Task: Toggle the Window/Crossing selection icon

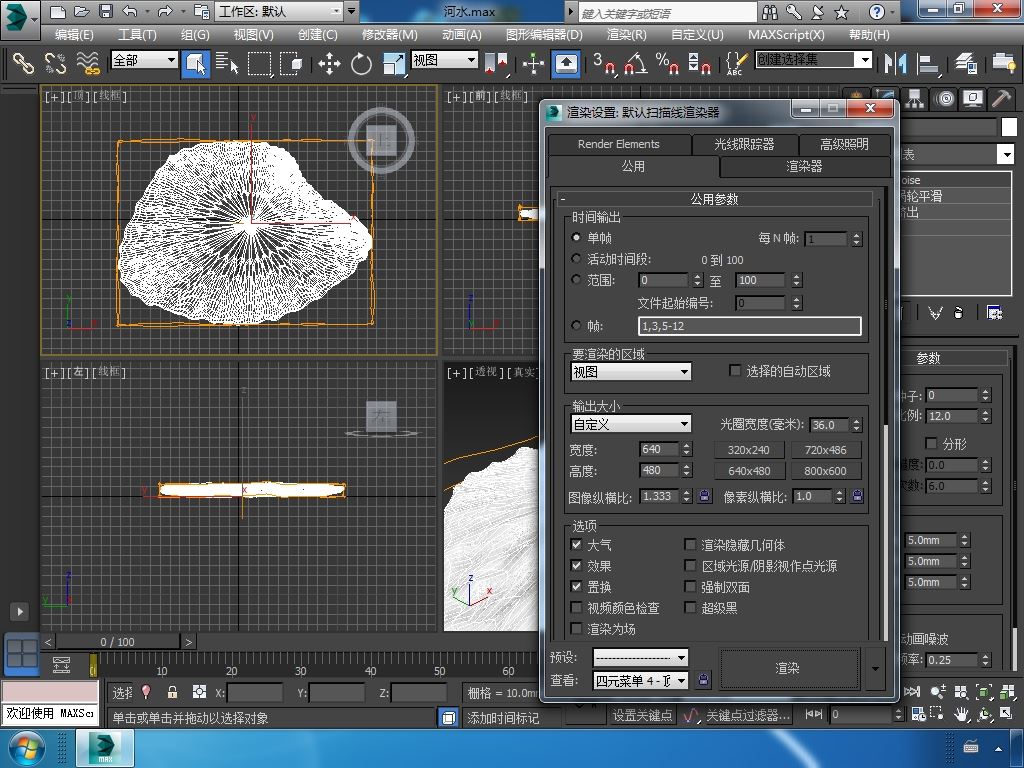Action: coord(291,63)
